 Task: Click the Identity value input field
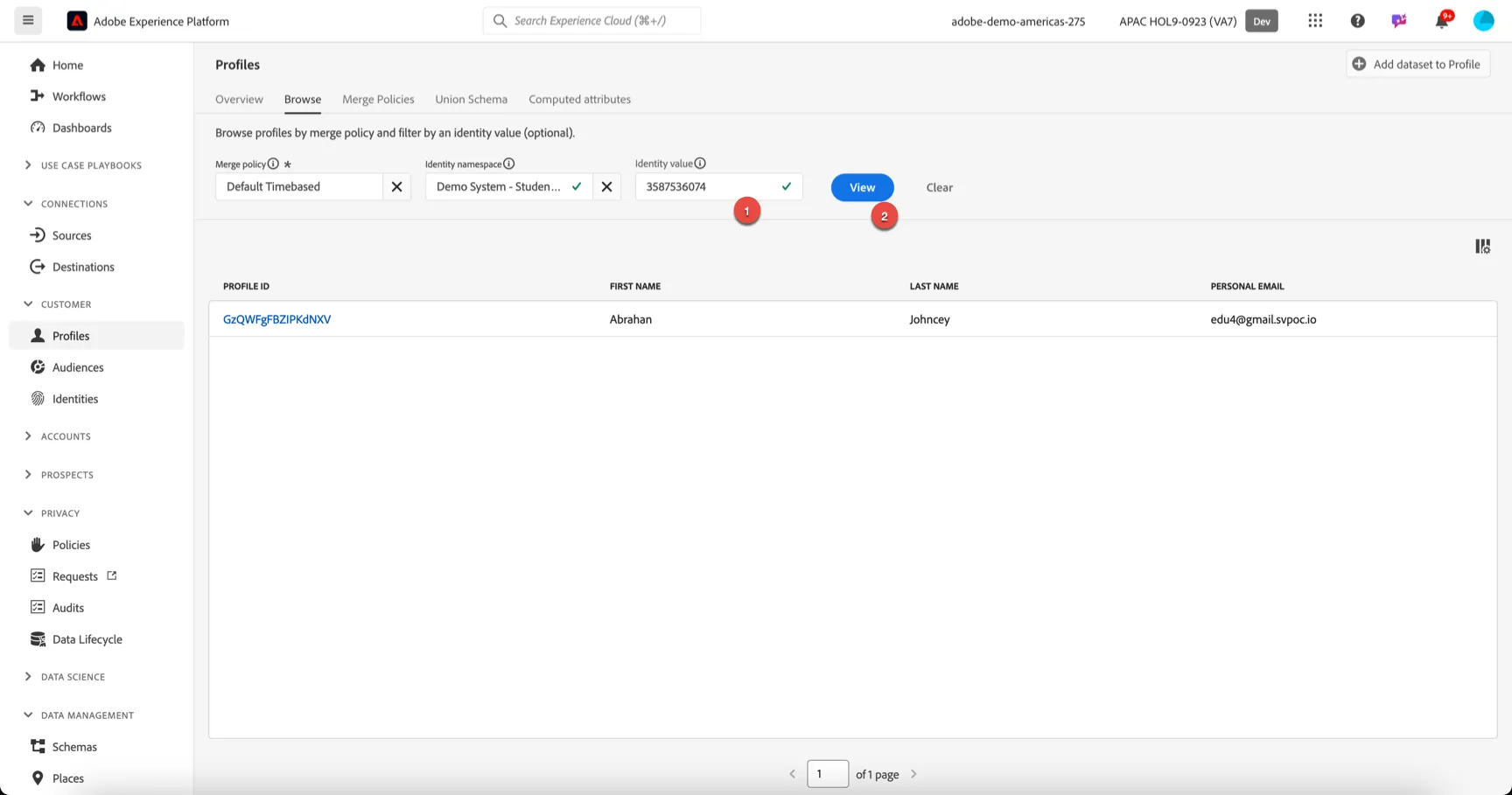(717, 186)
